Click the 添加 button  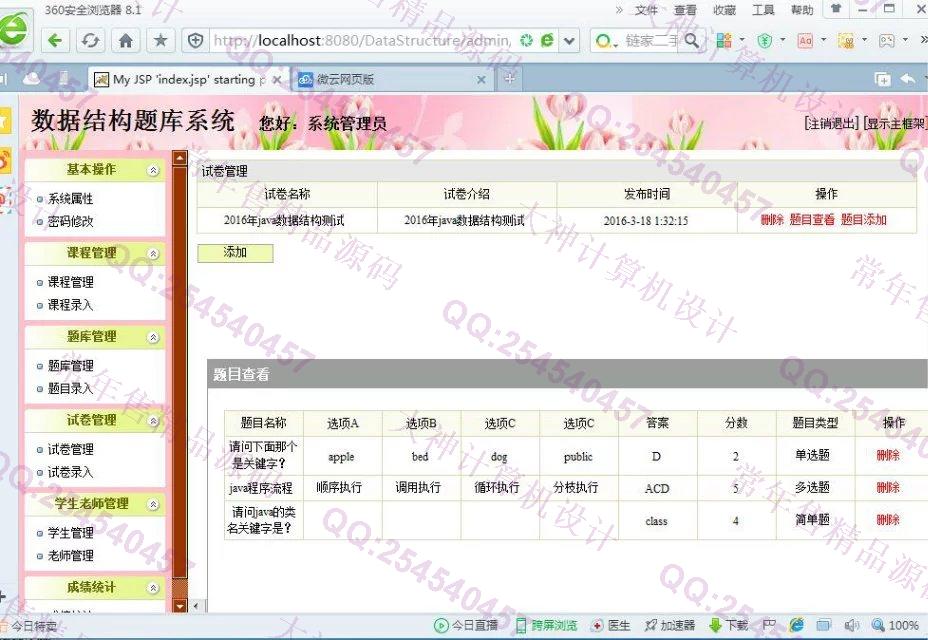click(x=235, y=253)
